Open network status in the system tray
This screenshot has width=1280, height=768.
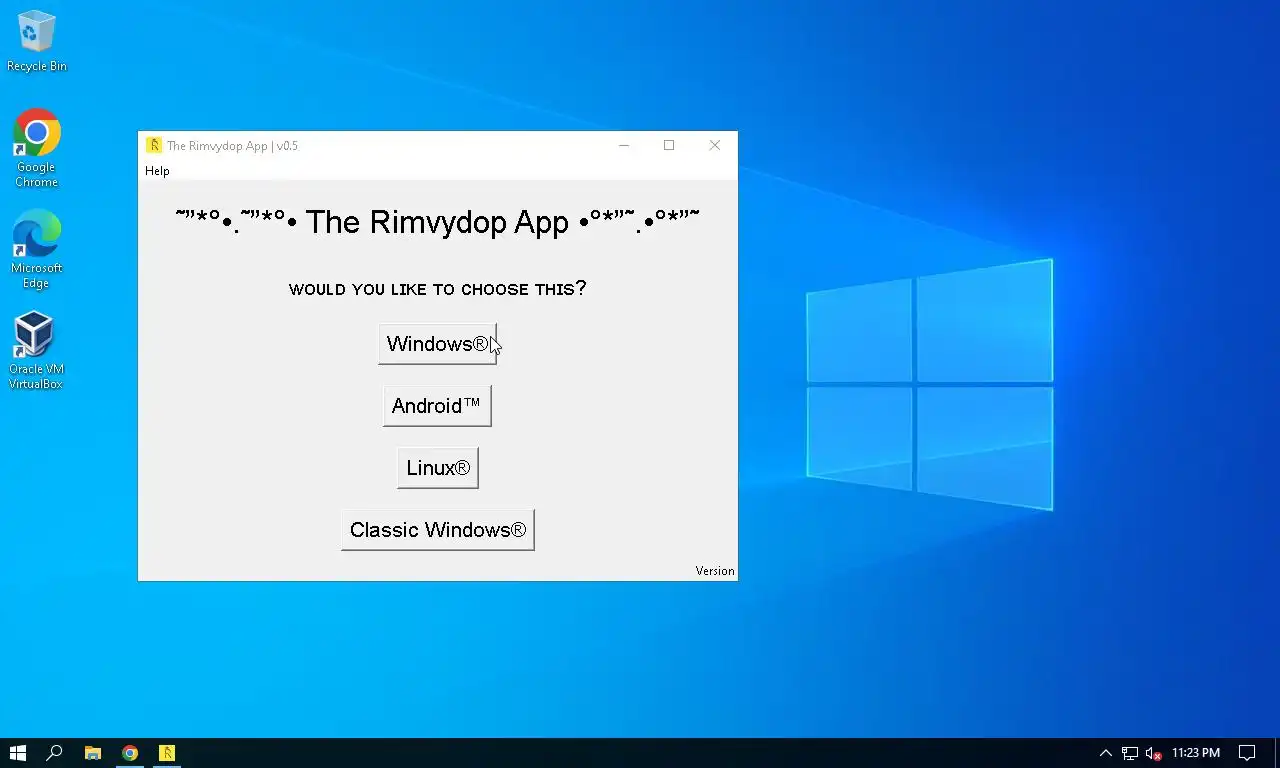pyautogui.click(x=1130, y=753)
